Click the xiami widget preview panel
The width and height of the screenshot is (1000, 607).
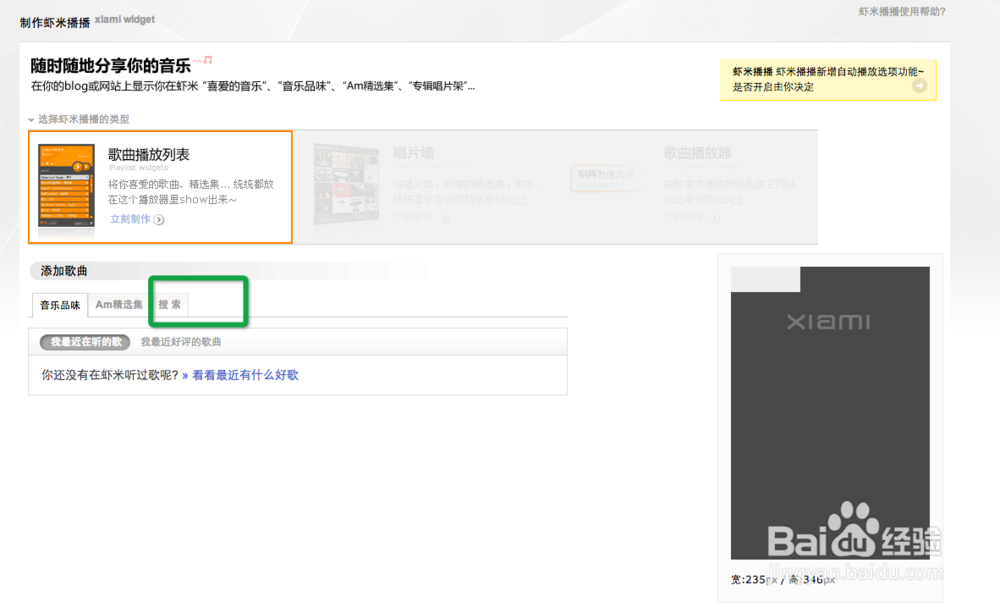(830, 413)
